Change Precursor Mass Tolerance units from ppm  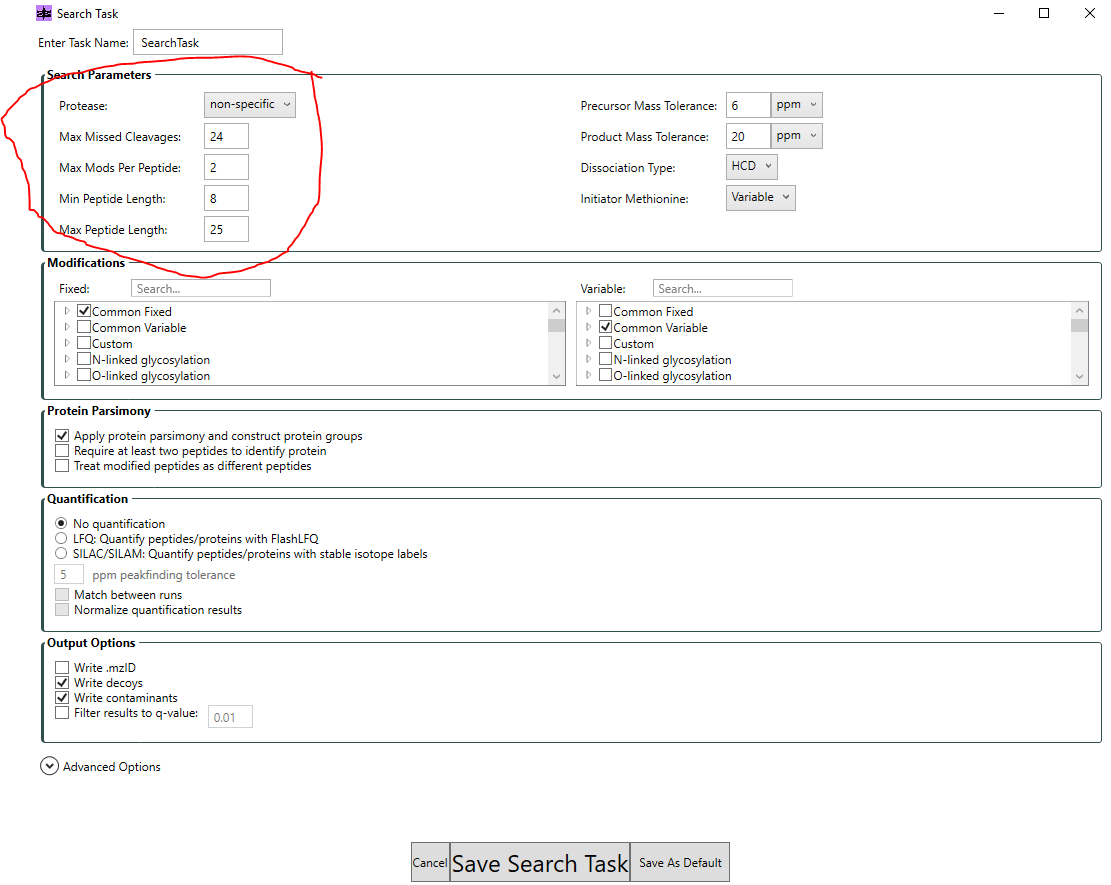(795, 104)
